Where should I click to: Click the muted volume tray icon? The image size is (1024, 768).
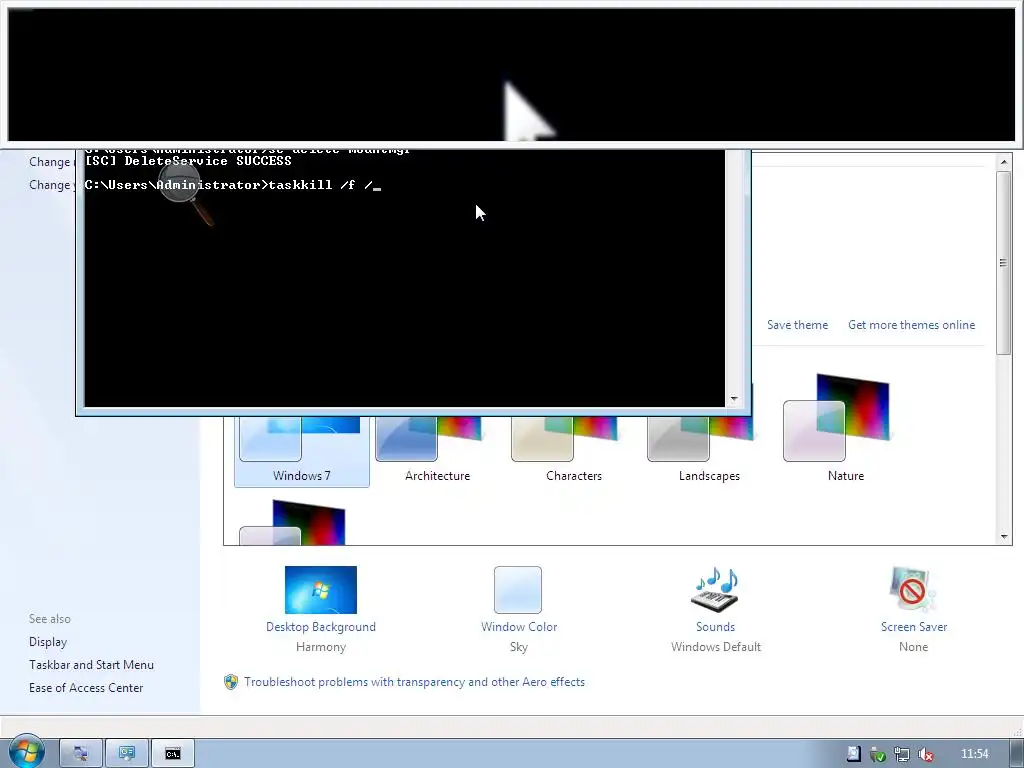pos(925,754)
